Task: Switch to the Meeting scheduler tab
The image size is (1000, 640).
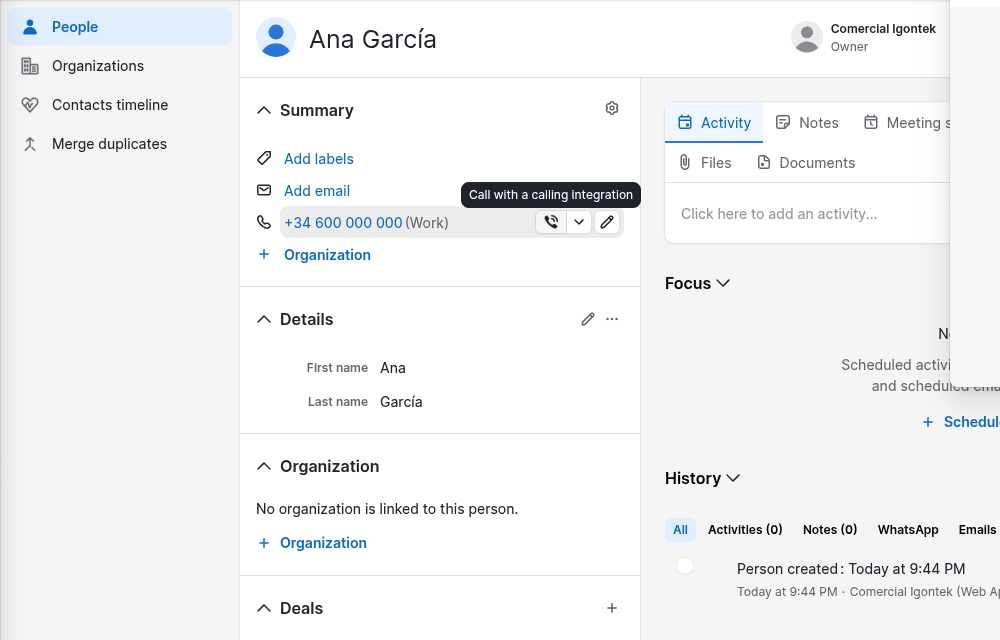Action: (x=907, y=122)
